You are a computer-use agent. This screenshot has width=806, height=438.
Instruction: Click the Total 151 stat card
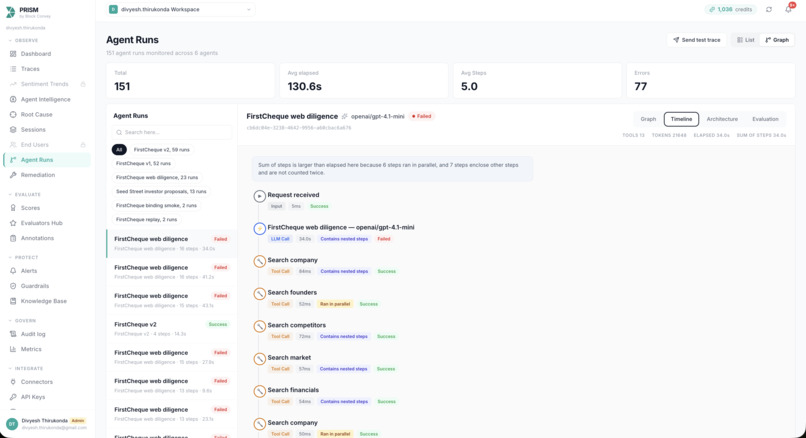(190, 81)
